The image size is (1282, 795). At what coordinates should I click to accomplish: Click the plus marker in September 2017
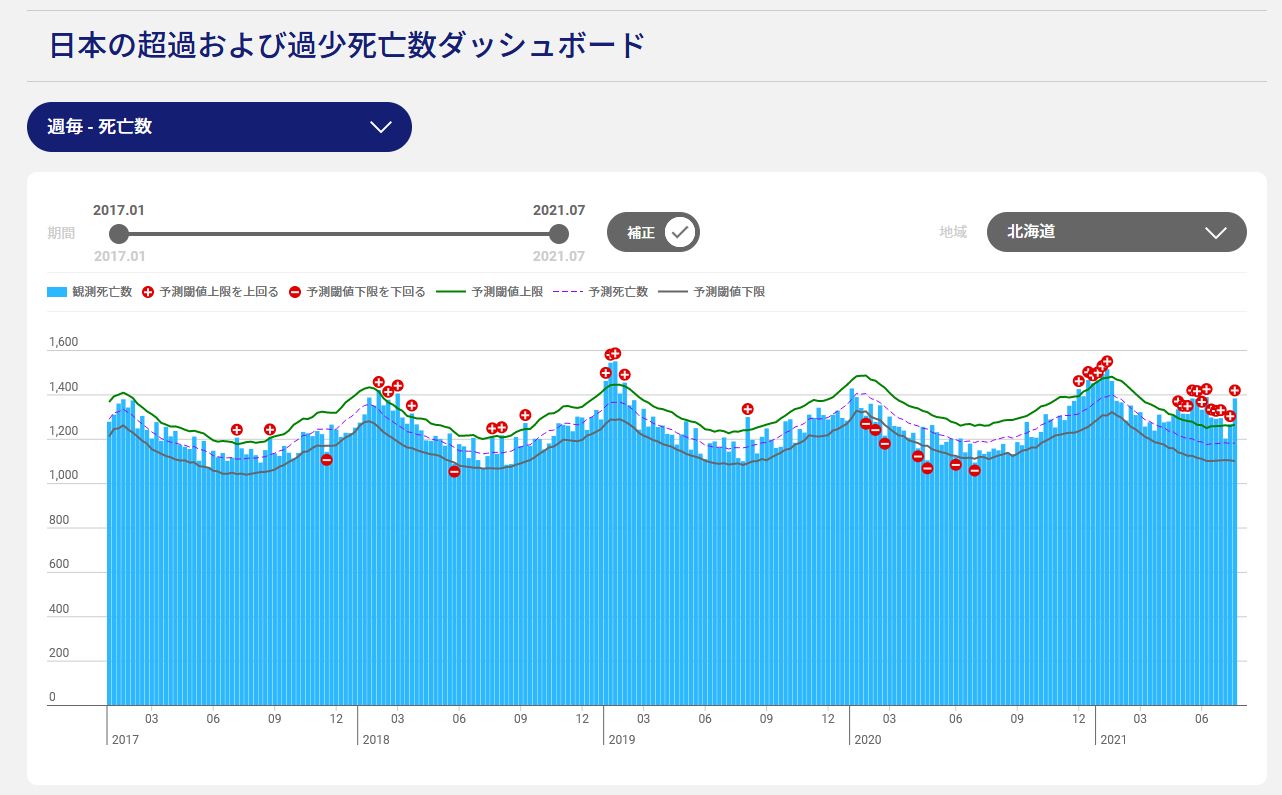tap(270, 430)
